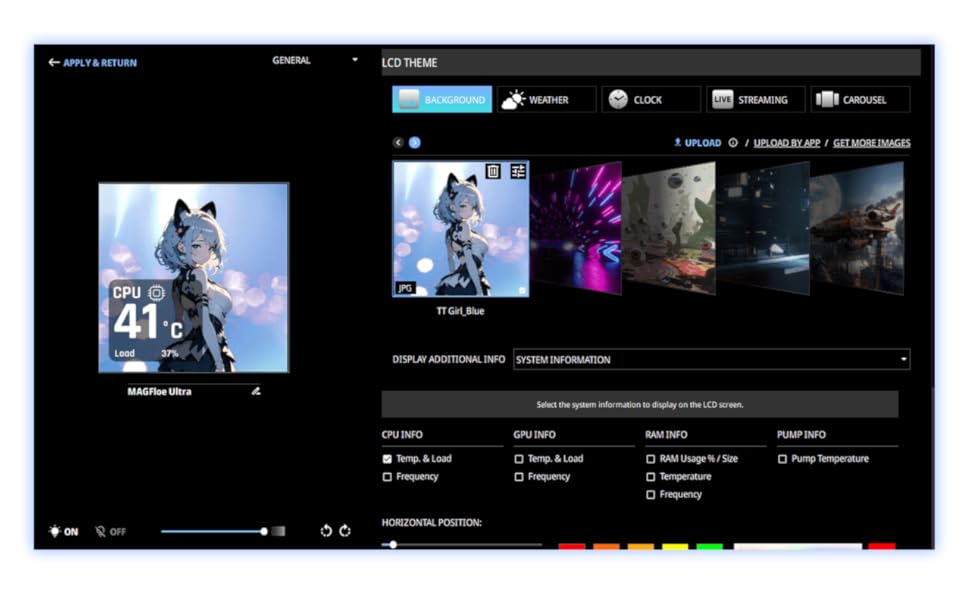
Task: Open the GENERAL dropdown
Action: (x=315, y=60)
